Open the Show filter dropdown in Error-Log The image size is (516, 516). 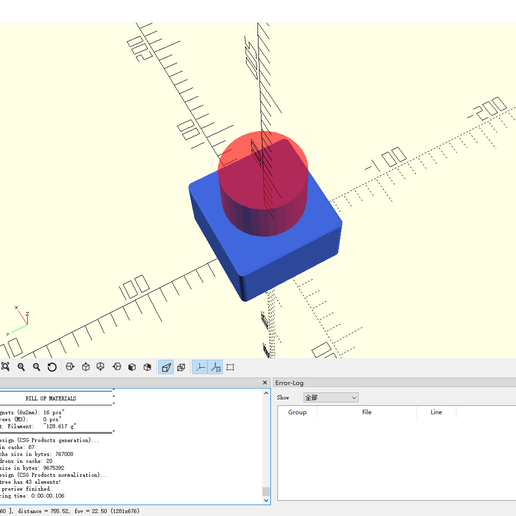click(331, 397)
